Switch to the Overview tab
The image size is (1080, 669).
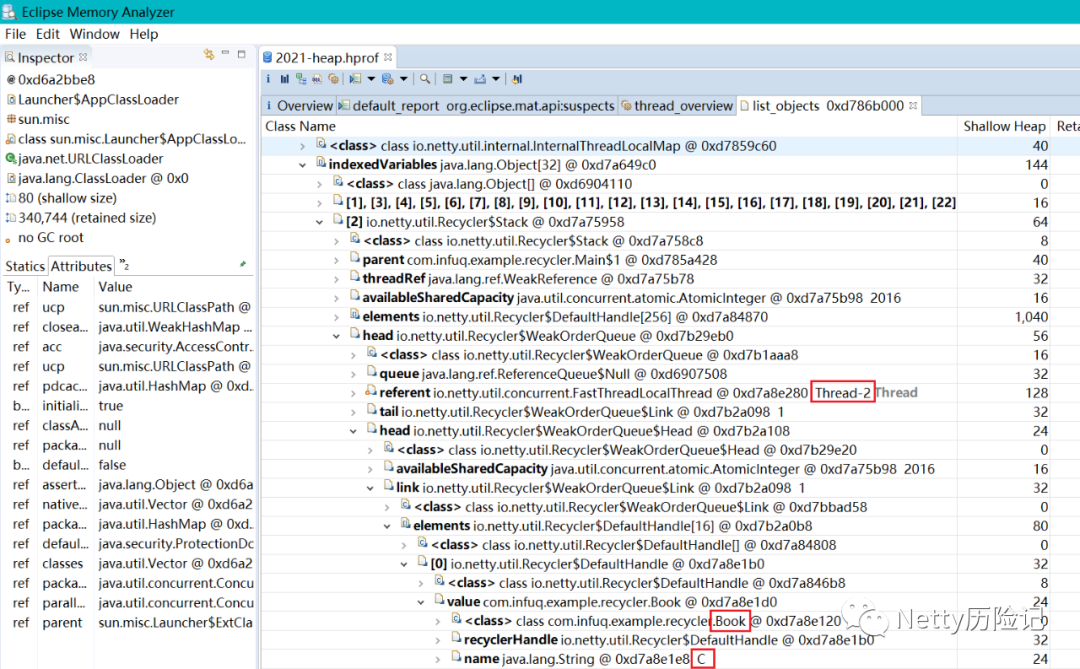tap(299, 105)
